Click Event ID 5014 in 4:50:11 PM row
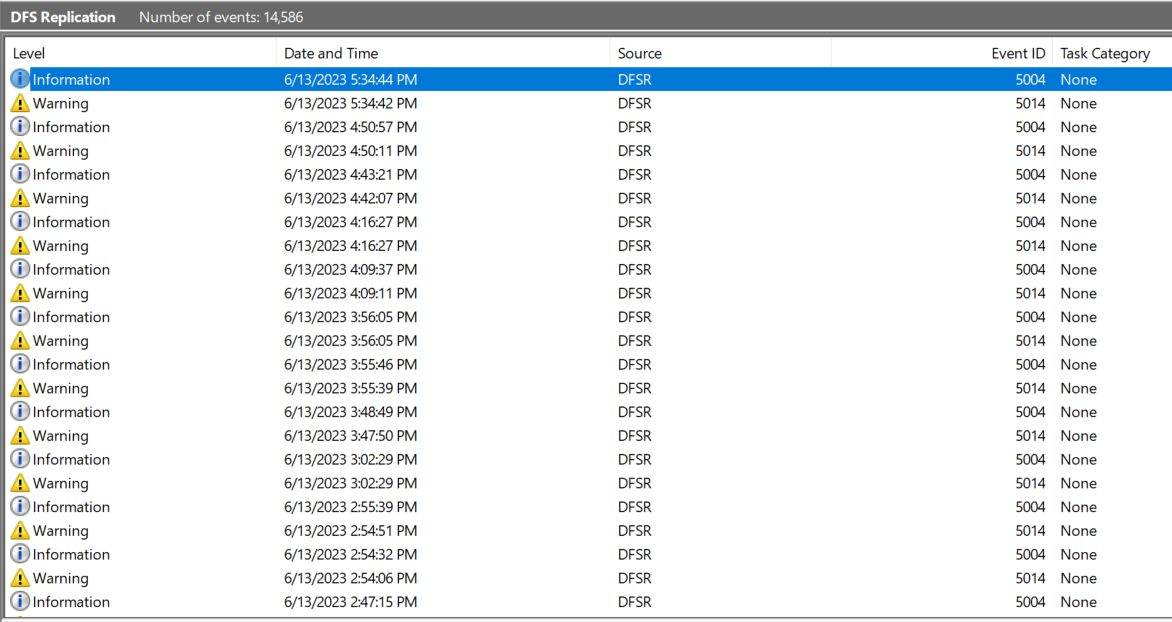Image resolution: width=1172 pixels, height=622 pixels. 1030,151
